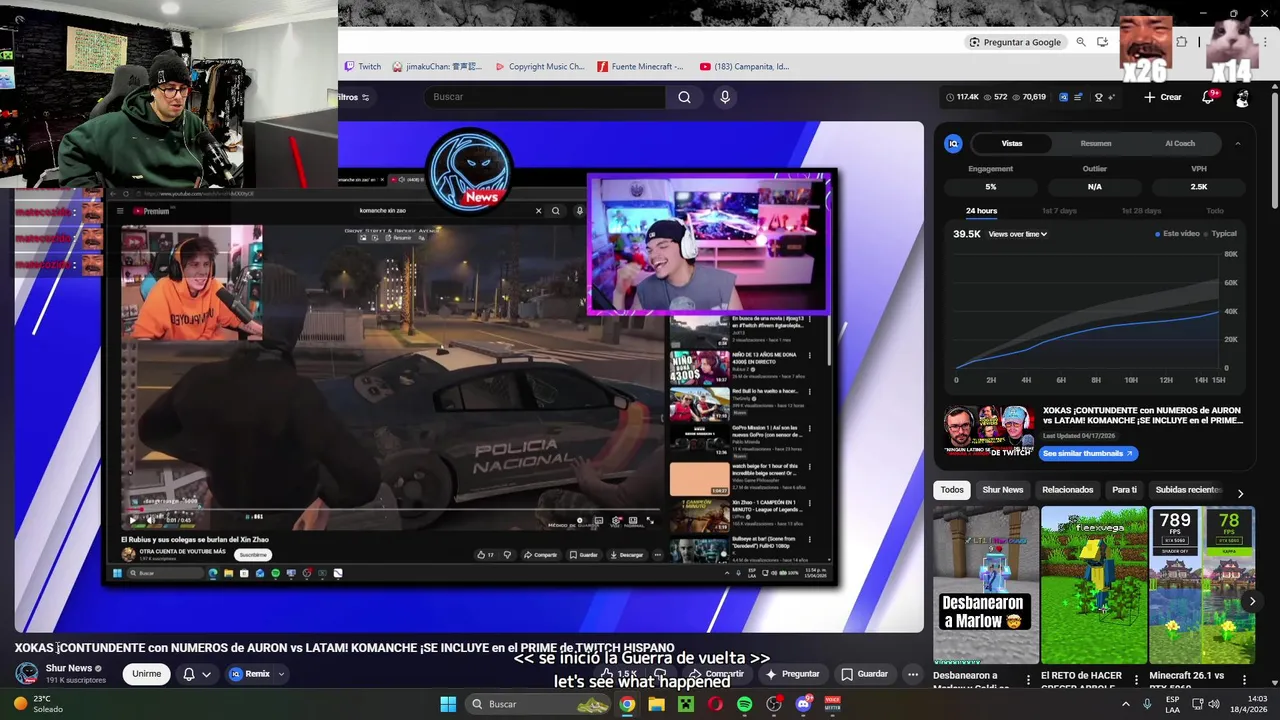This screenshot has width=1280, height=720.
Task: Activate voice search microphone icon
Action: 725,97
